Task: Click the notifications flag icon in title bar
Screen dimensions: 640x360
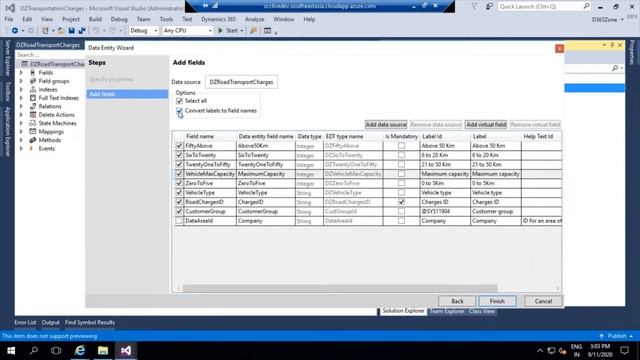Action: click(x=474, y=6)
